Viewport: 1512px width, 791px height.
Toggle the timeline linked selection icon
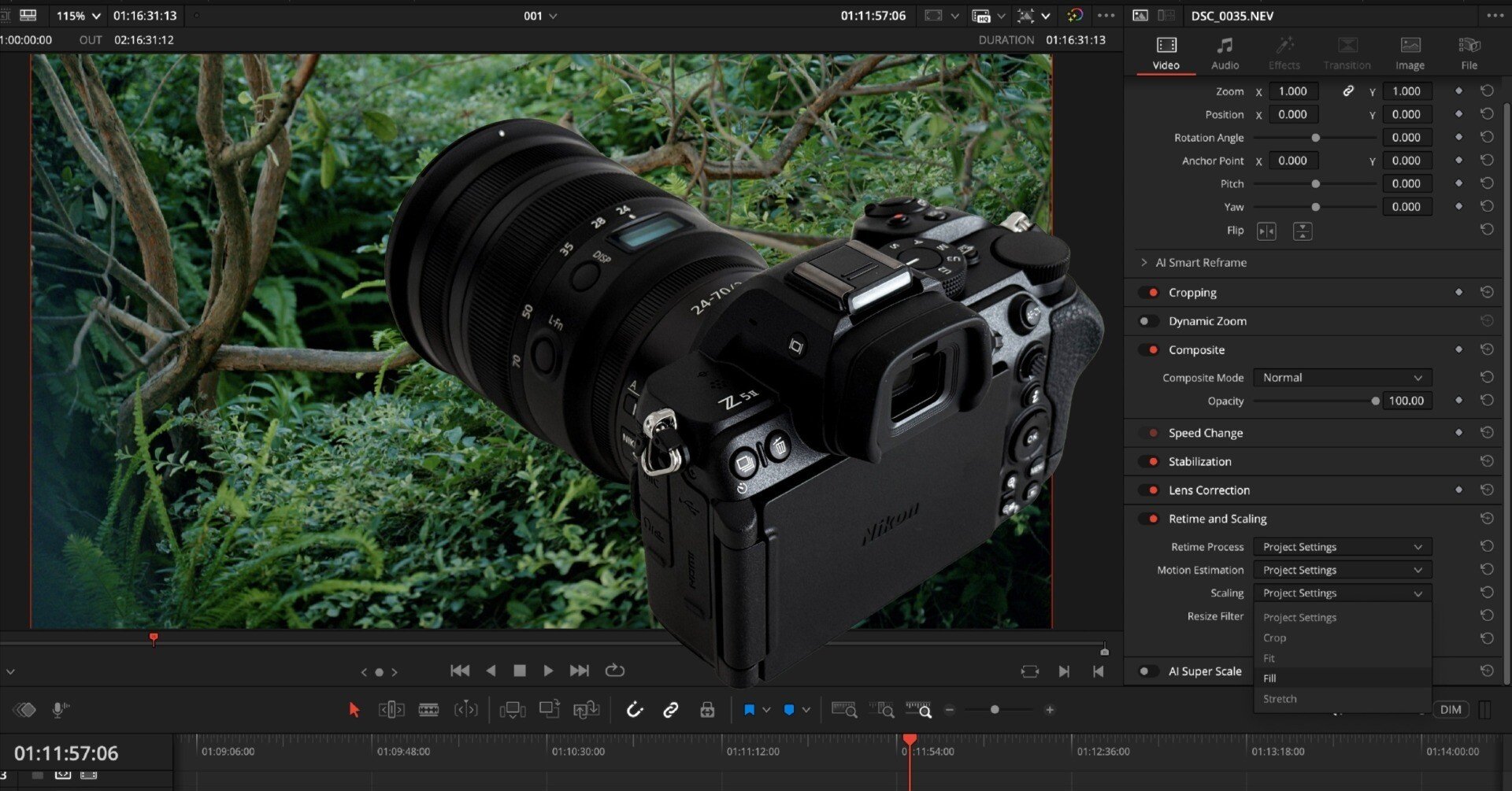click(671, 710)
